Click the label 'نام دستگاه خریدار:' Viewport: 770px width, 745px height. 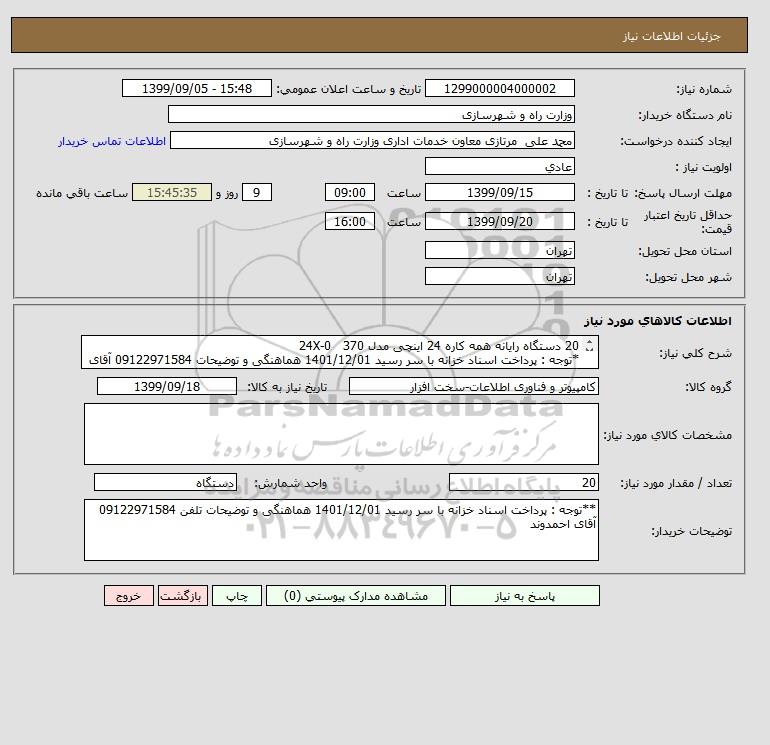(685, 115)
